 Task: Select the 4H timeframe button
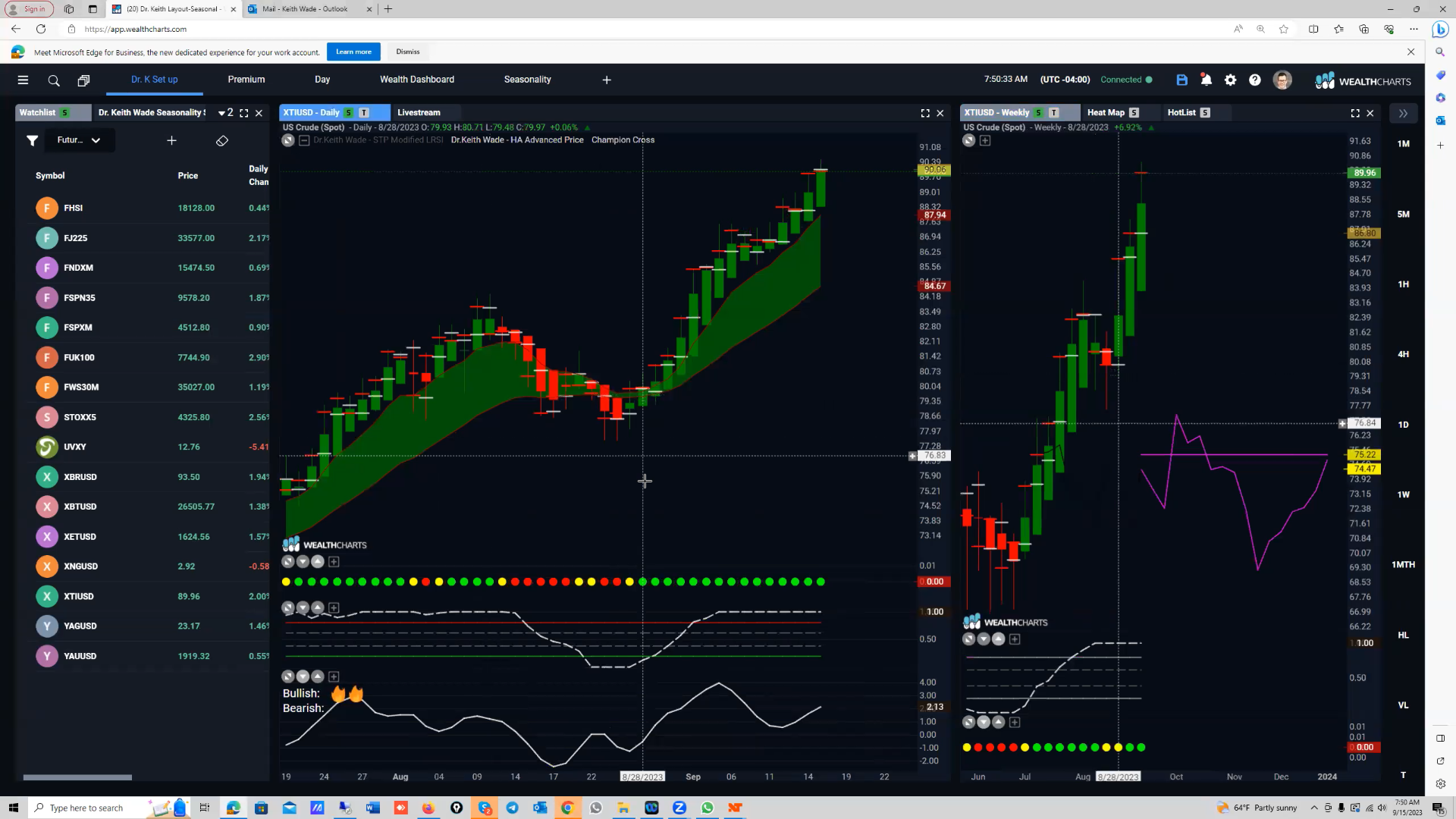click(x=1403, y=354)
